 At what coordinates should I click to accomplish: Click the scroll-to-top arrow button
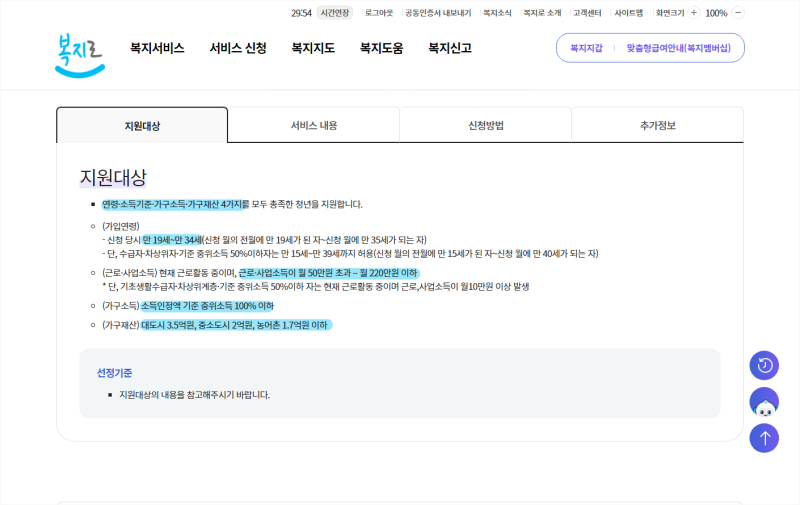[x=764, y=438]
